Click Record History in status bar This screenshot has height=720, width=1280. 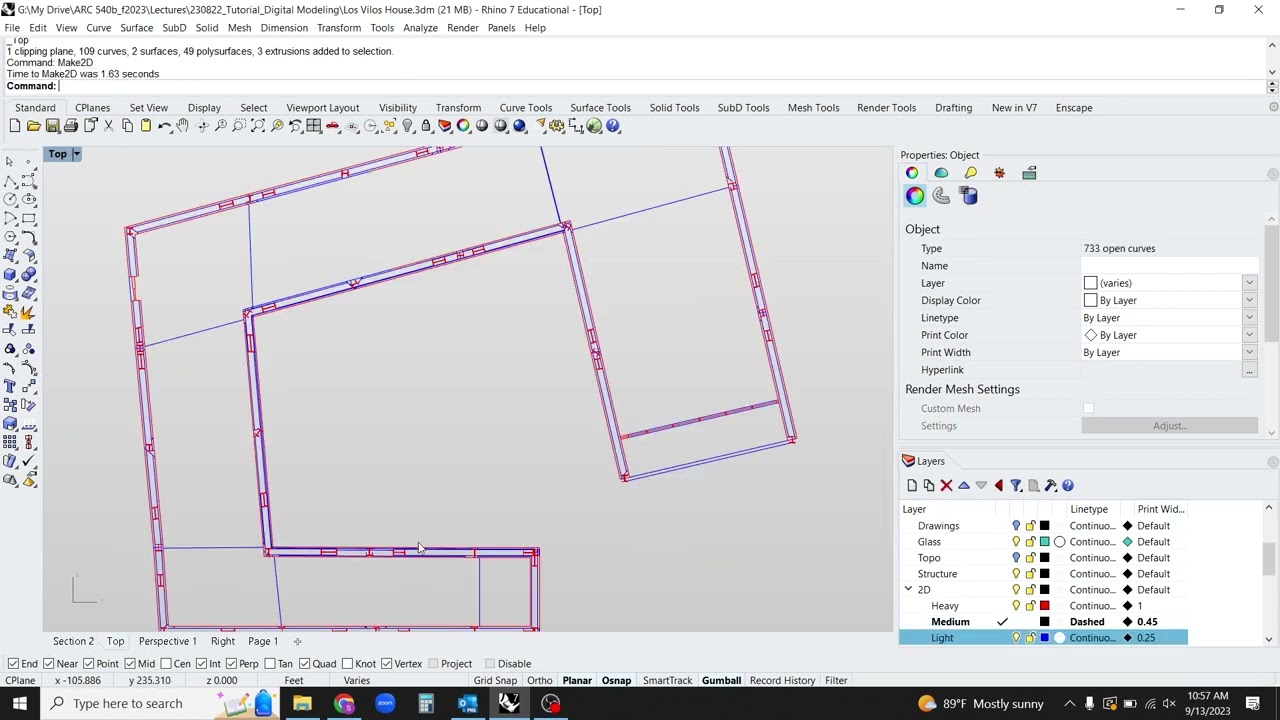pyautogui.click(x=782, y=681)
